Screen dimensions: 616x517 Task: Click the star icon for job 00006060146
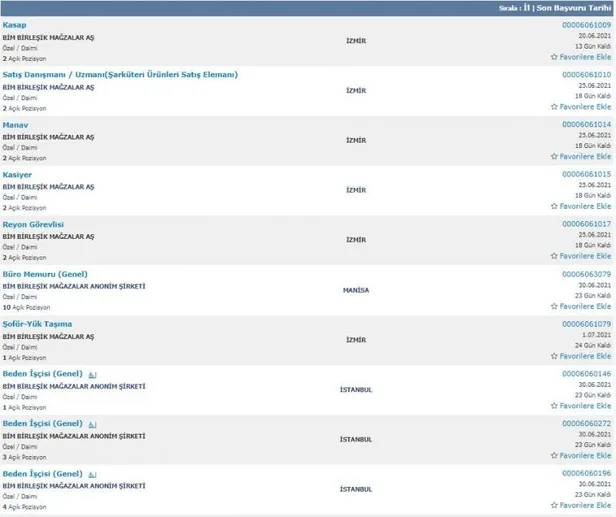553,405
